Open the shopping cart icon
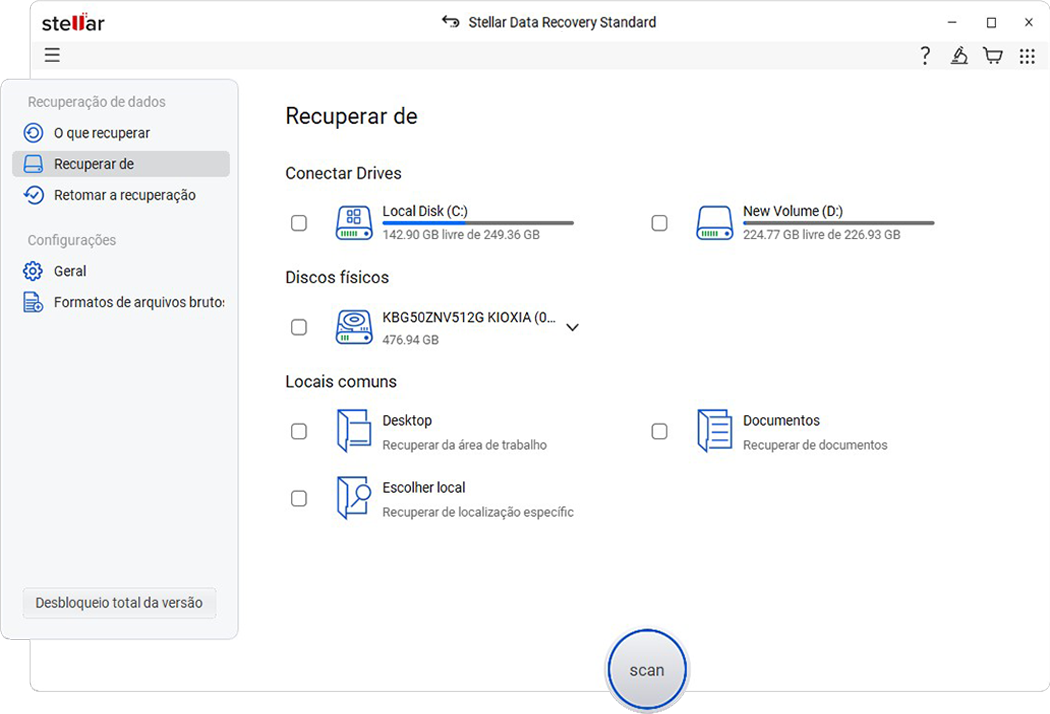Viewport: 1050px width, 714px height. (992, 56)
